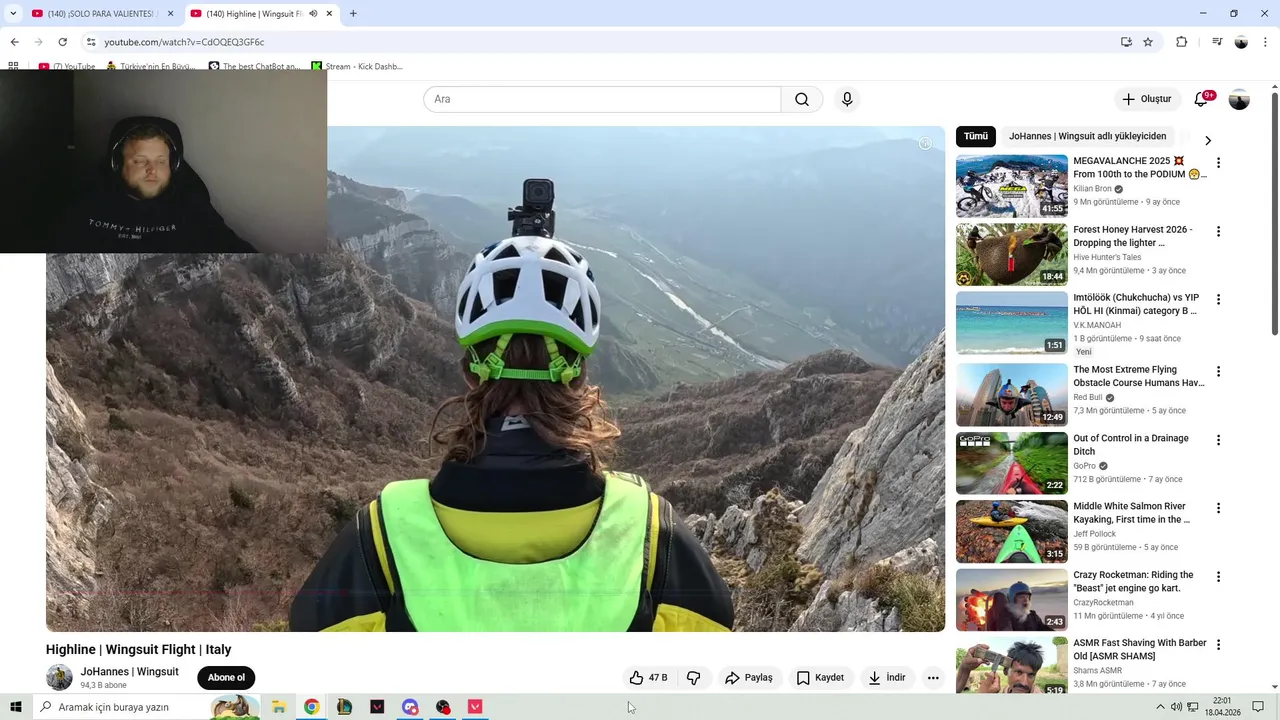Image resolution: width=1280 pixels, height=720 pixels.
Task: Open File Explorer from the taskbar
Action: click(279, 707)
